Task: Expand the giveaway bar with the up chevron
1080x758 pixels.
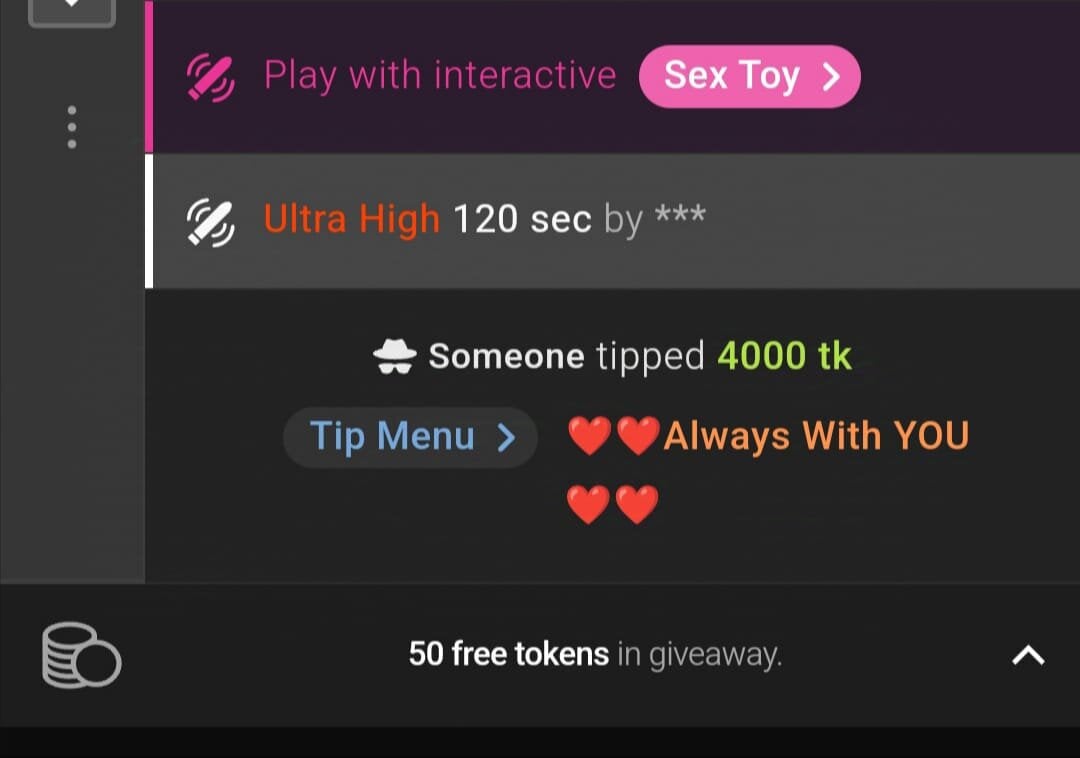Action: [1028, 655]
